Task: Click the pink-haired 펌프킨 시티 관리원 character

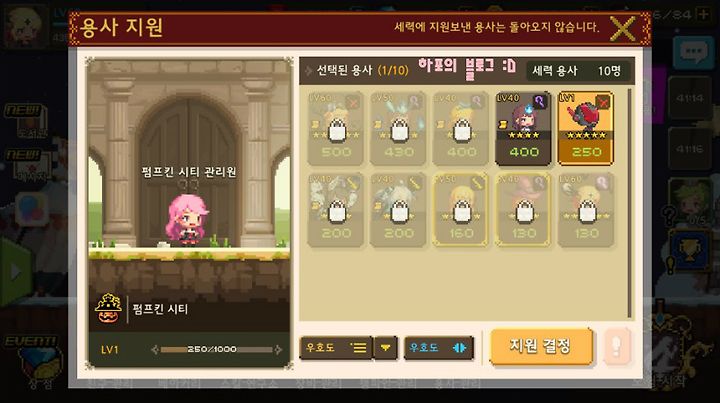Action: pyautogui.click(x=186, y=219)
